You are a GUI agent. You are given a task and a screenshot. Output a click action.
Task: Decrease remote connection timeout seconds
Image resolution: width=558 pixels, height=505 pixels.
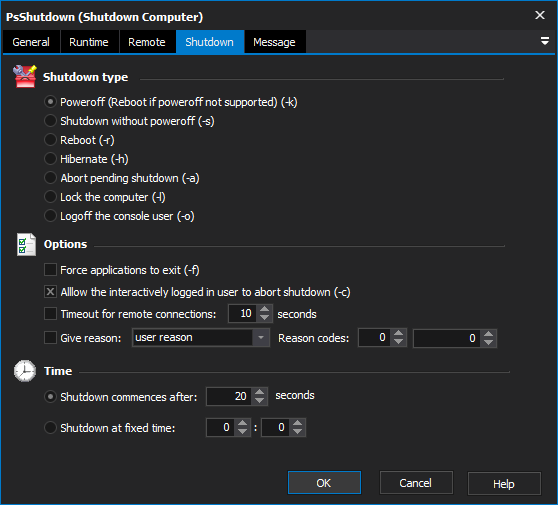264,318
